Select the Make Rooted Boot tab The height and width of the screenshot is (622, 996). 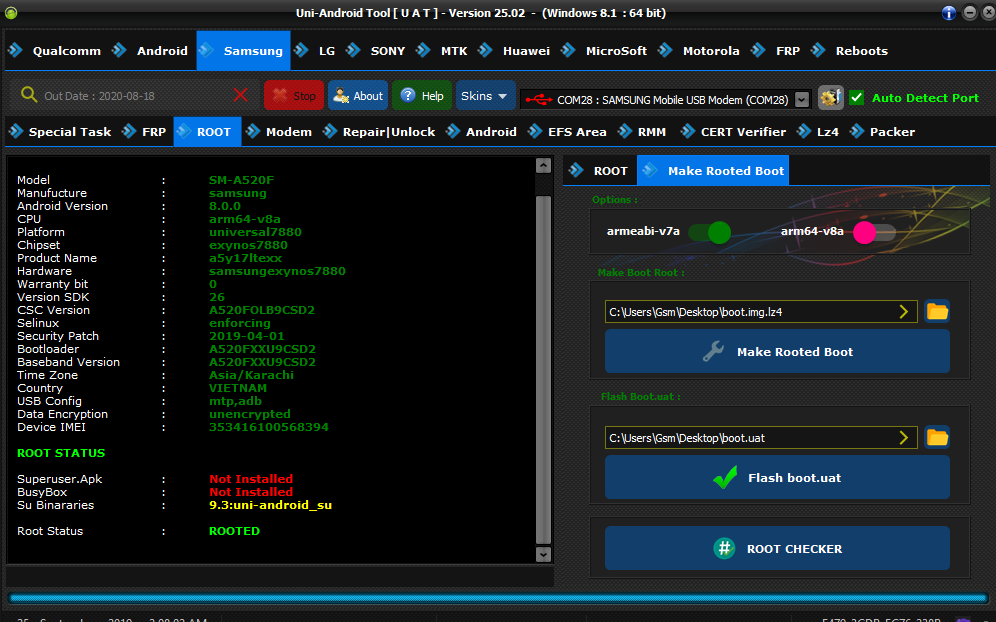[x=713, y=170]
